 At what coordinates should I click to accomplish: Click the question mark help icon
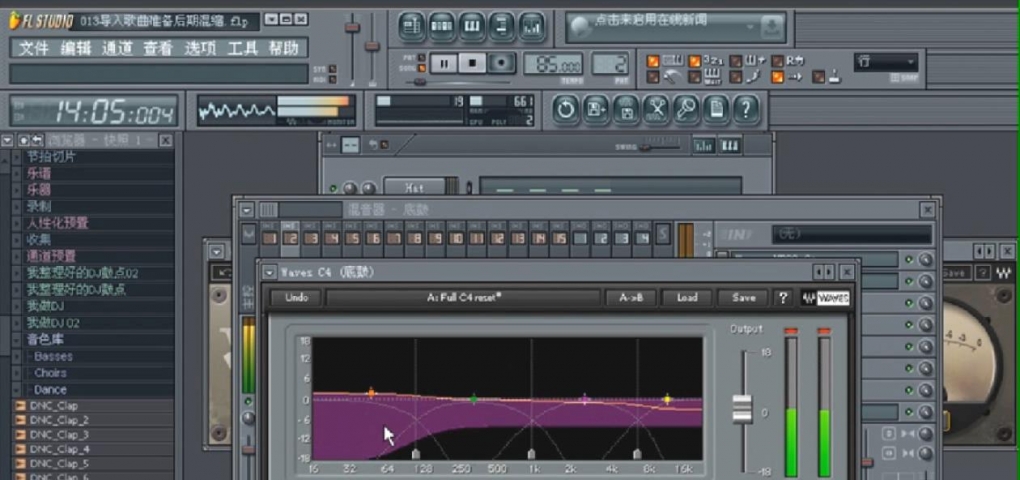pyautogui.click(x=747, y=109)
